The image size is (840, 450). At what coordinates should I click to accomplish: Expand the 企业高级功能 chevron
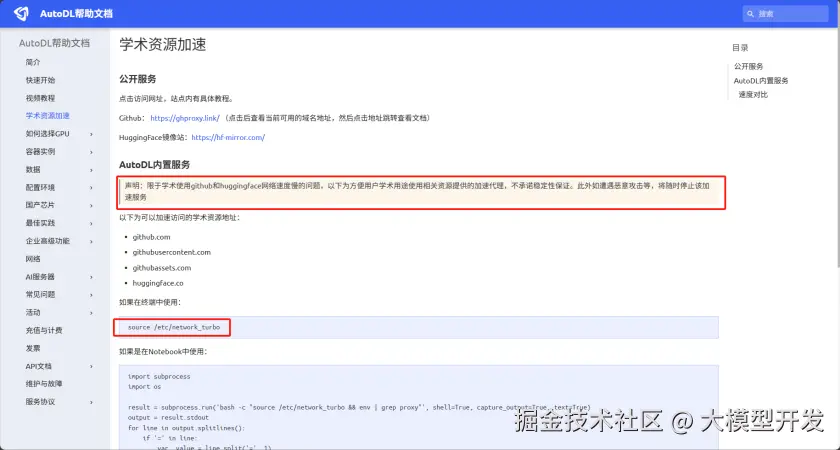(91, 242)
